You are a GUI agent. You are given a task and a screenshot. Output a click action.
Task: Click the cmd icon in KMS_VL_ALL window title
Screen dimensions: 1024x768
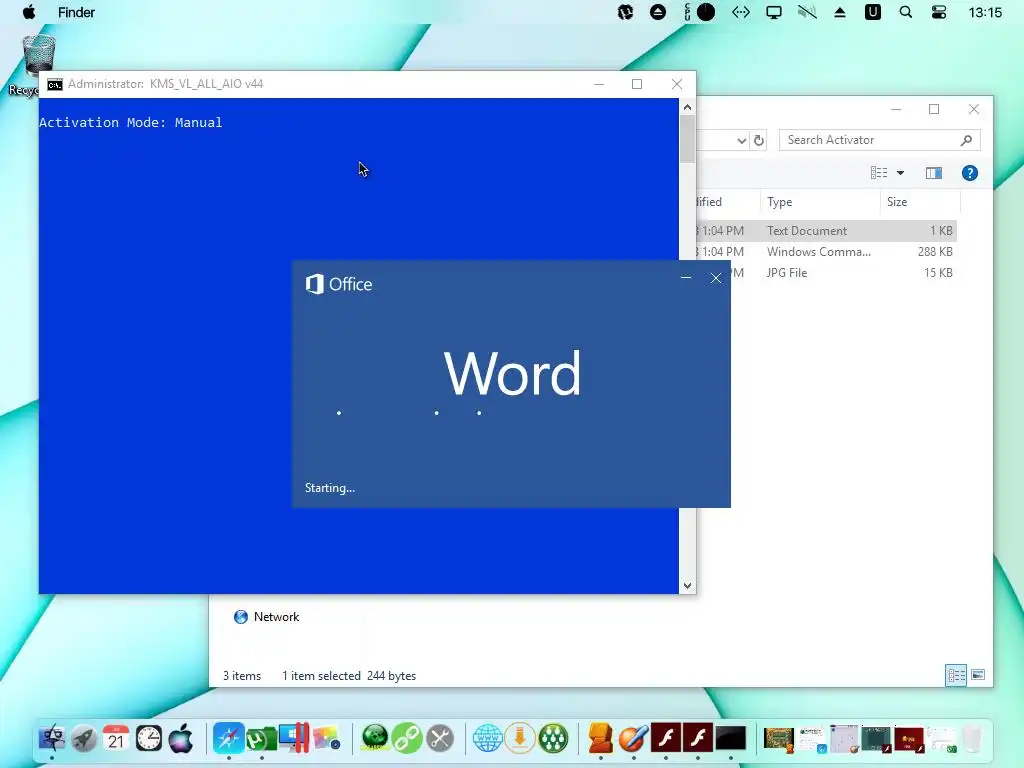tap(55, 84)
